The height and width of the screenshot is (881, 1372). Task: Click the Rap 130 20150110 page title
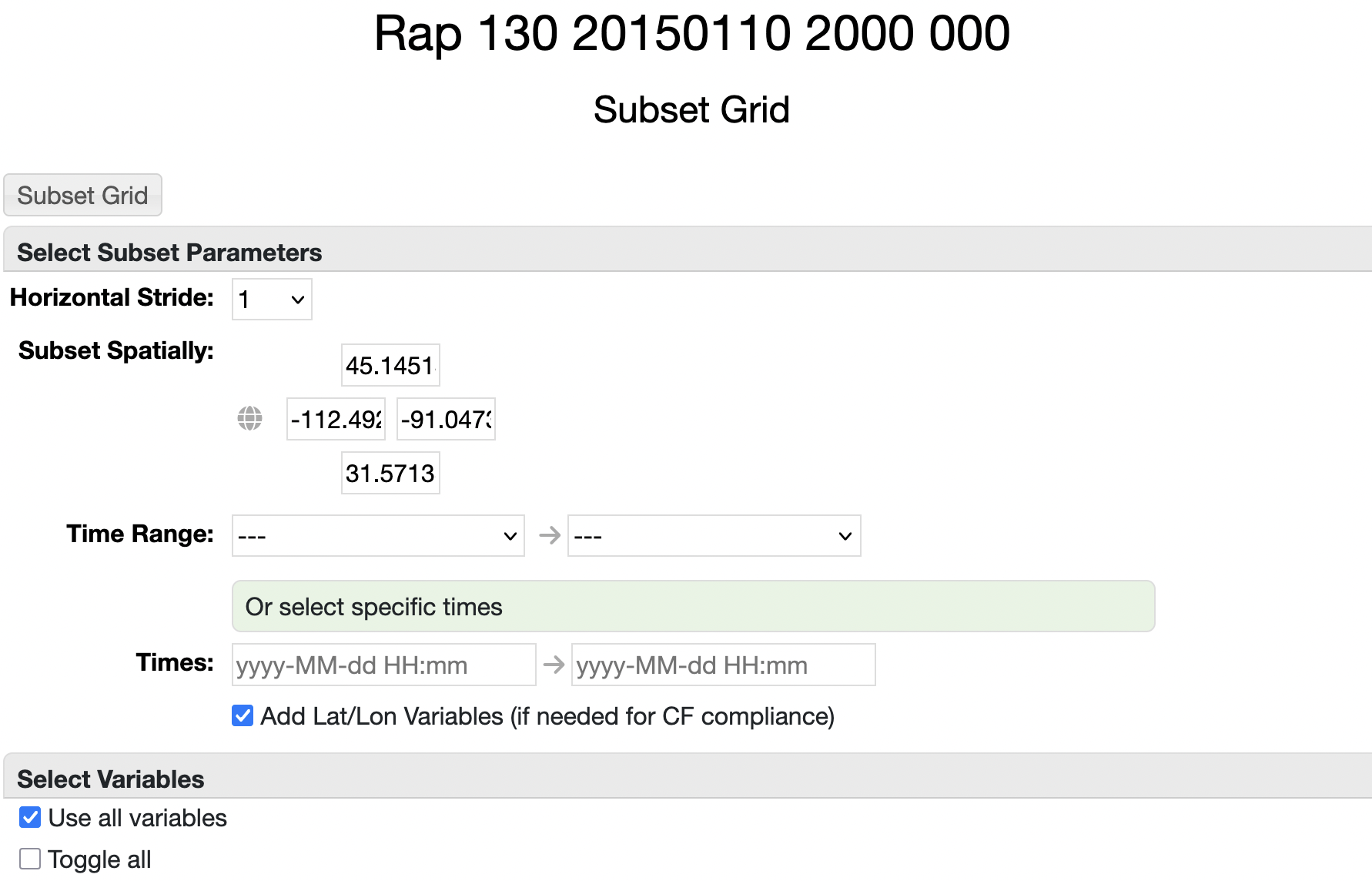coord(691,34)
